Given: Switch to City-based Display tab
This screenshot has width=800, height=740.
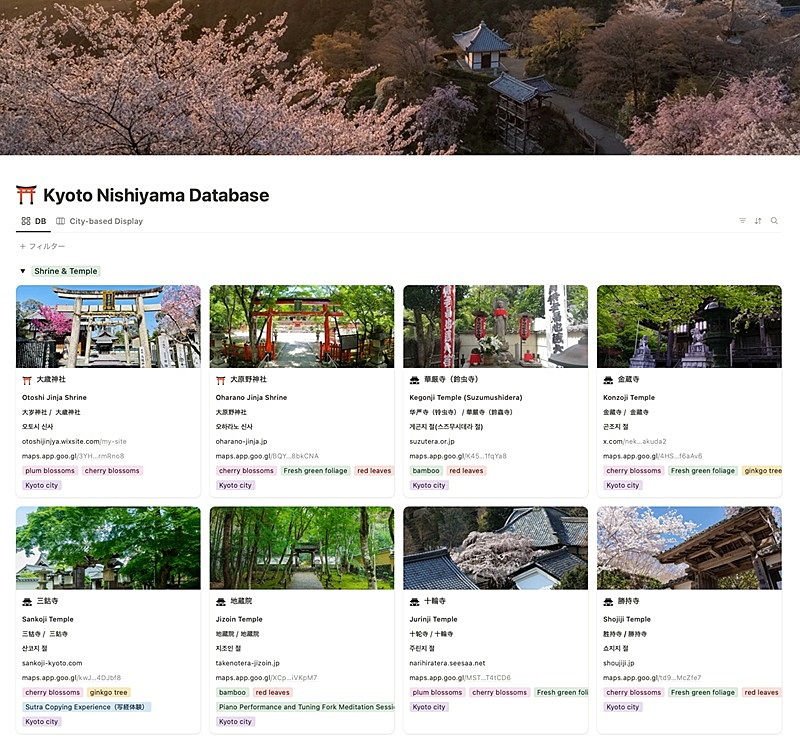Looking at the screenshot, I should click(99, 221).
